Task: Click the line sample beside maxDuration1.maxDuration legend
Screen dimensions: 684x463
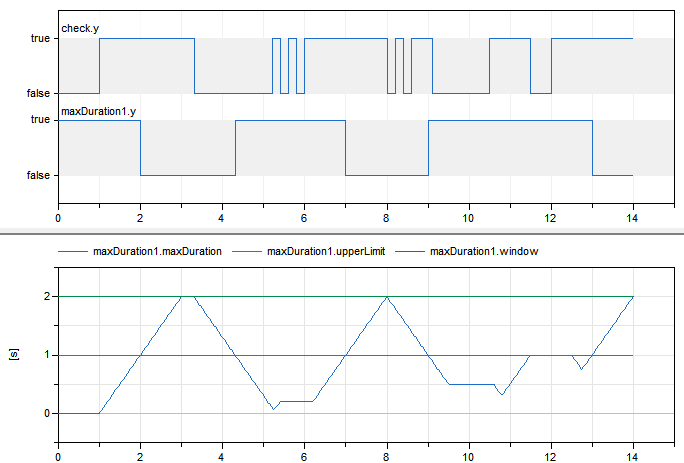Action: coord(73,251)
